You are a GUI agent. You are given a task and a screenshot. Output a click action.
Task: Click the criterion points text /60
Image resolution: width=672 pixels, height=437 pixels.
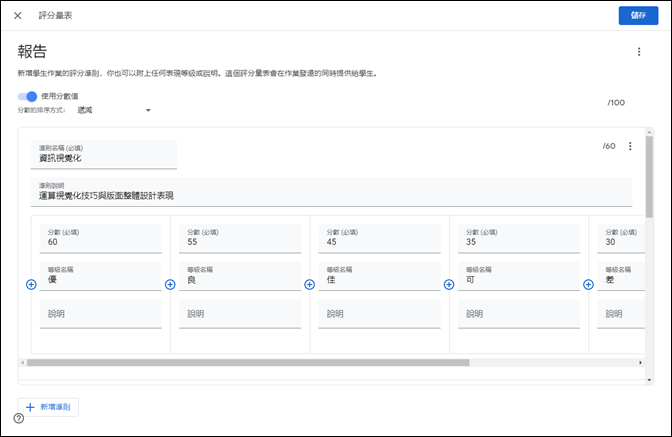(609, 146)
